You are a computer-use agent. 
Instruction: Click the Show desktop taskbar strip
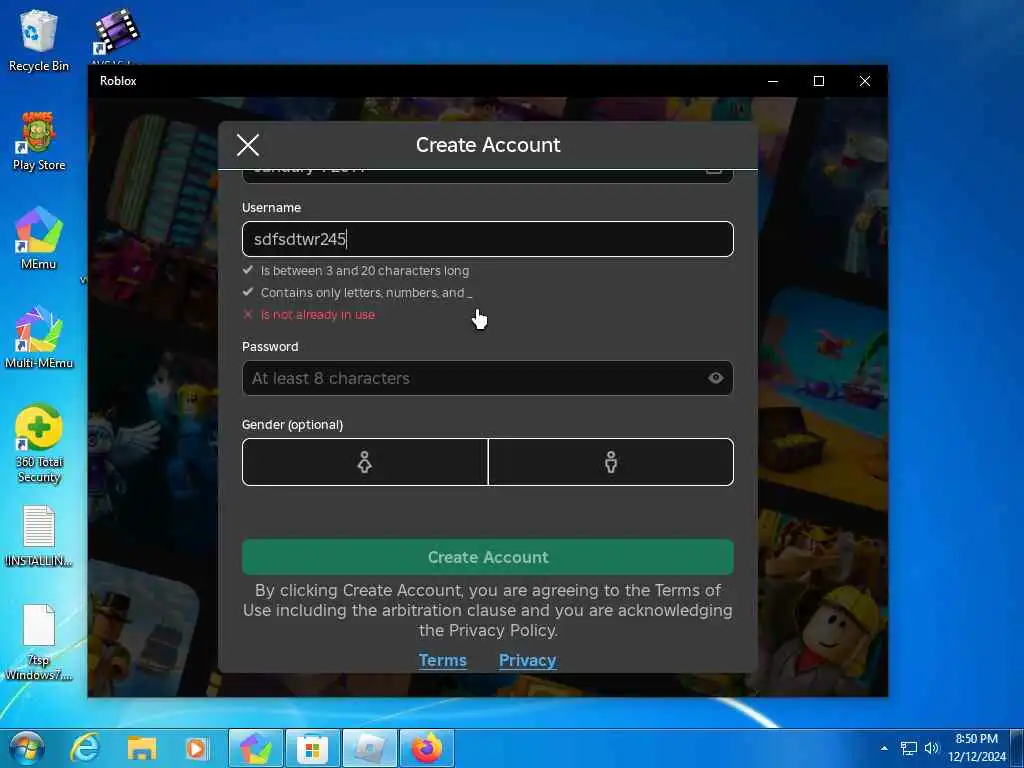(1017, 748)
